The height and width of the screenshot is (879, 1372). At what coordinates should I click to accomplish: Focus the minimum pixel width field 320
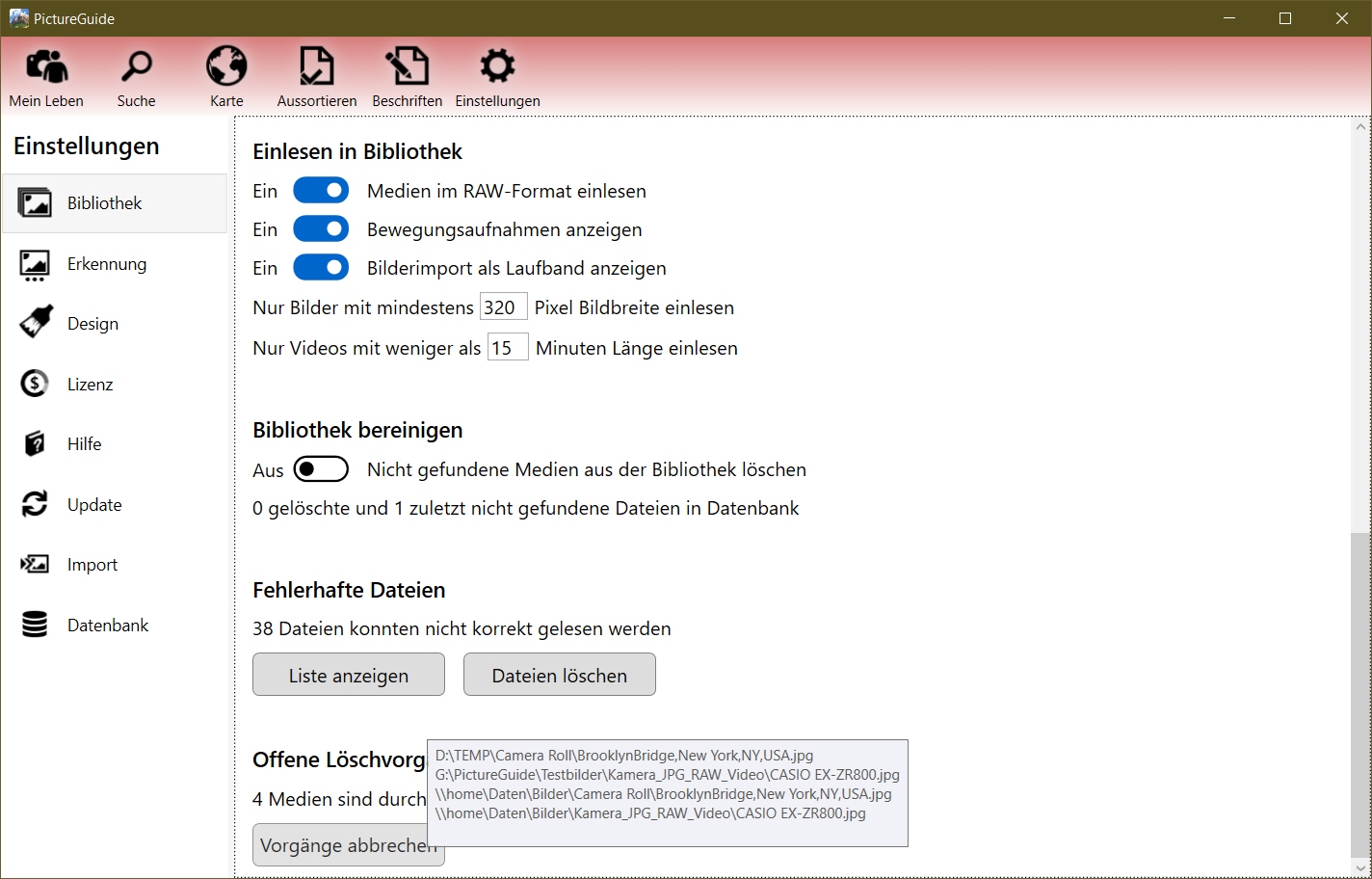click(x=504, y=306)
